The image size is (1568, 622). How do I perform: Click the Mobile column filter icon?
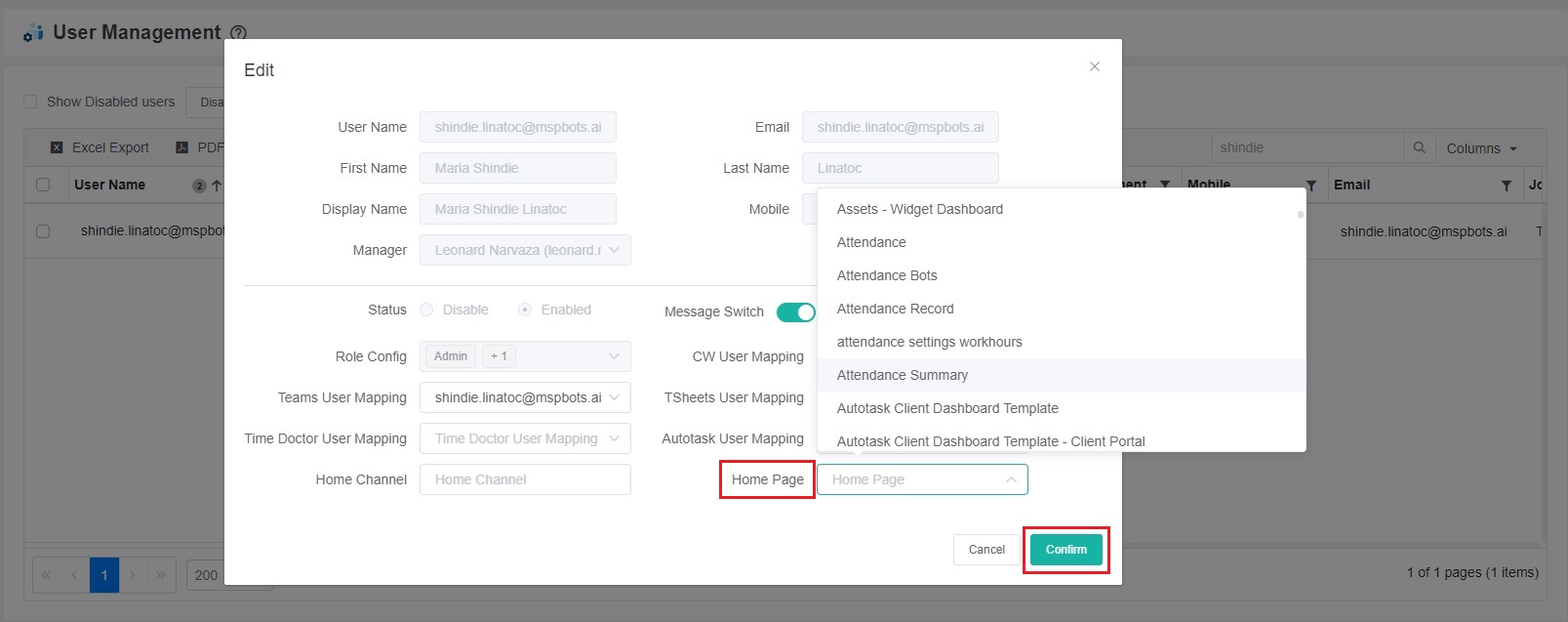(1310, 186)
